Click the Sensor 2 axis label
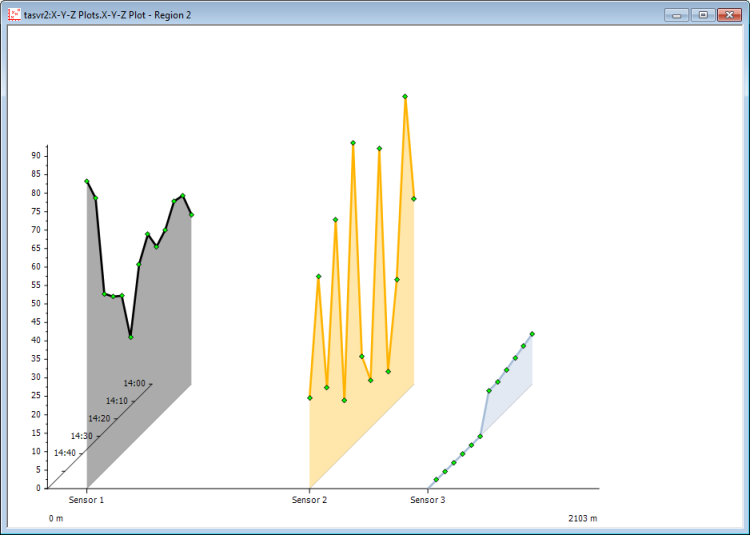Image resolution: width=750 pixels, height=535 pixels. (x=309, y=500)
